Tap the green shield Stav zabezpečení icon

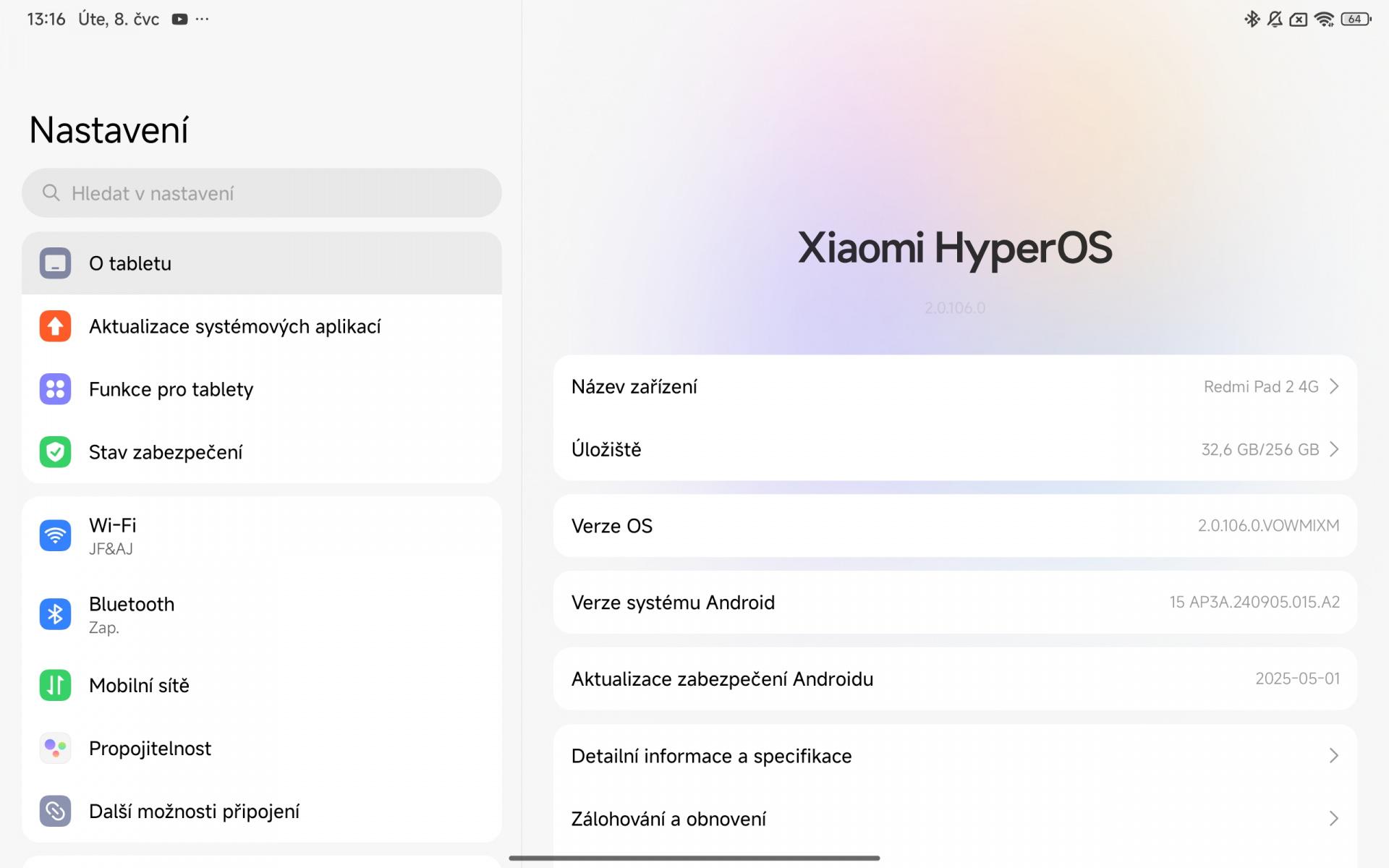(55, 452)
